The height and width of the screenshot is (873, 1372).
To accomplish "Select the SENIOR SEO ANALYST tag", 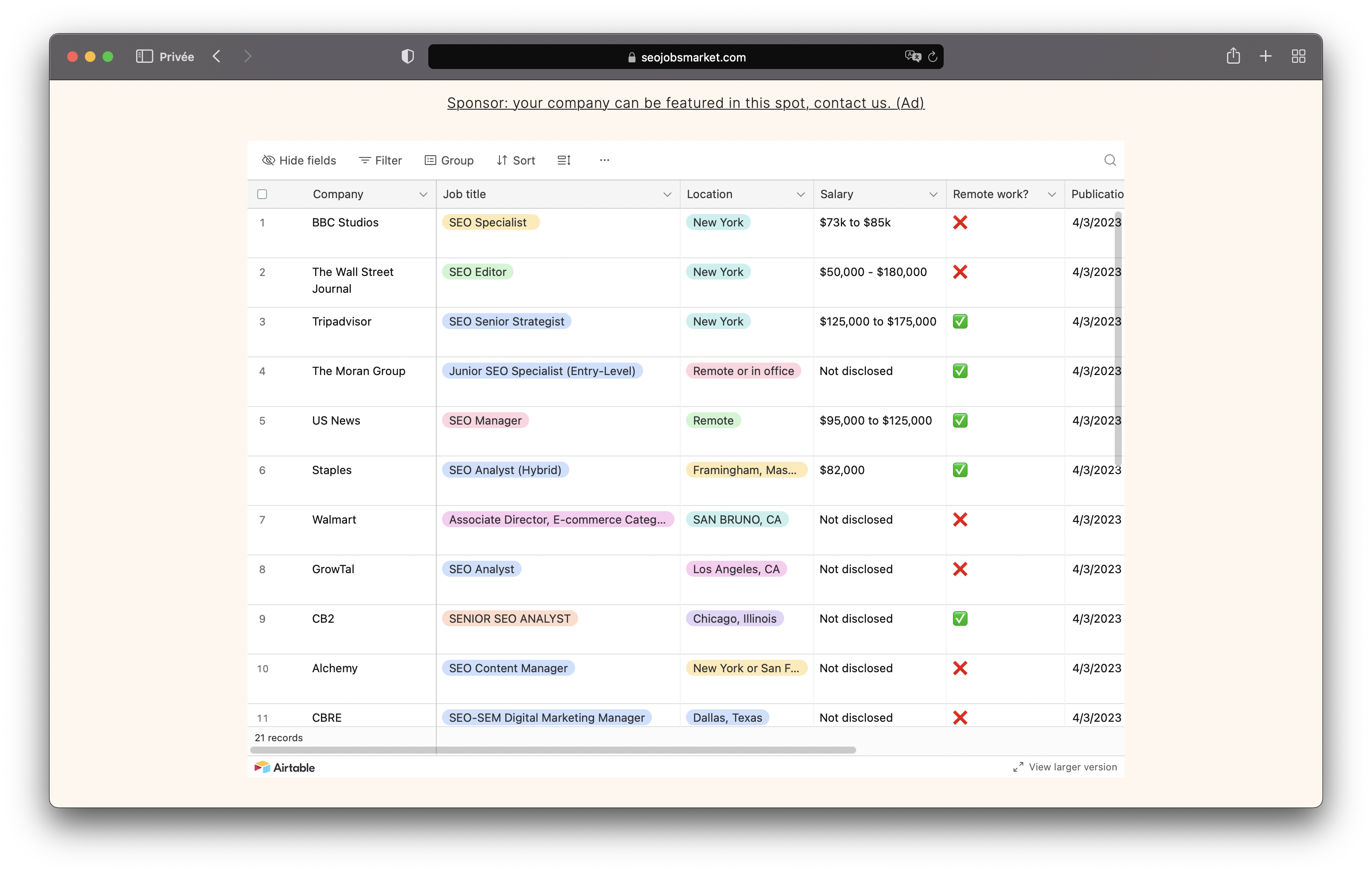I will click(x=510, y=619).
